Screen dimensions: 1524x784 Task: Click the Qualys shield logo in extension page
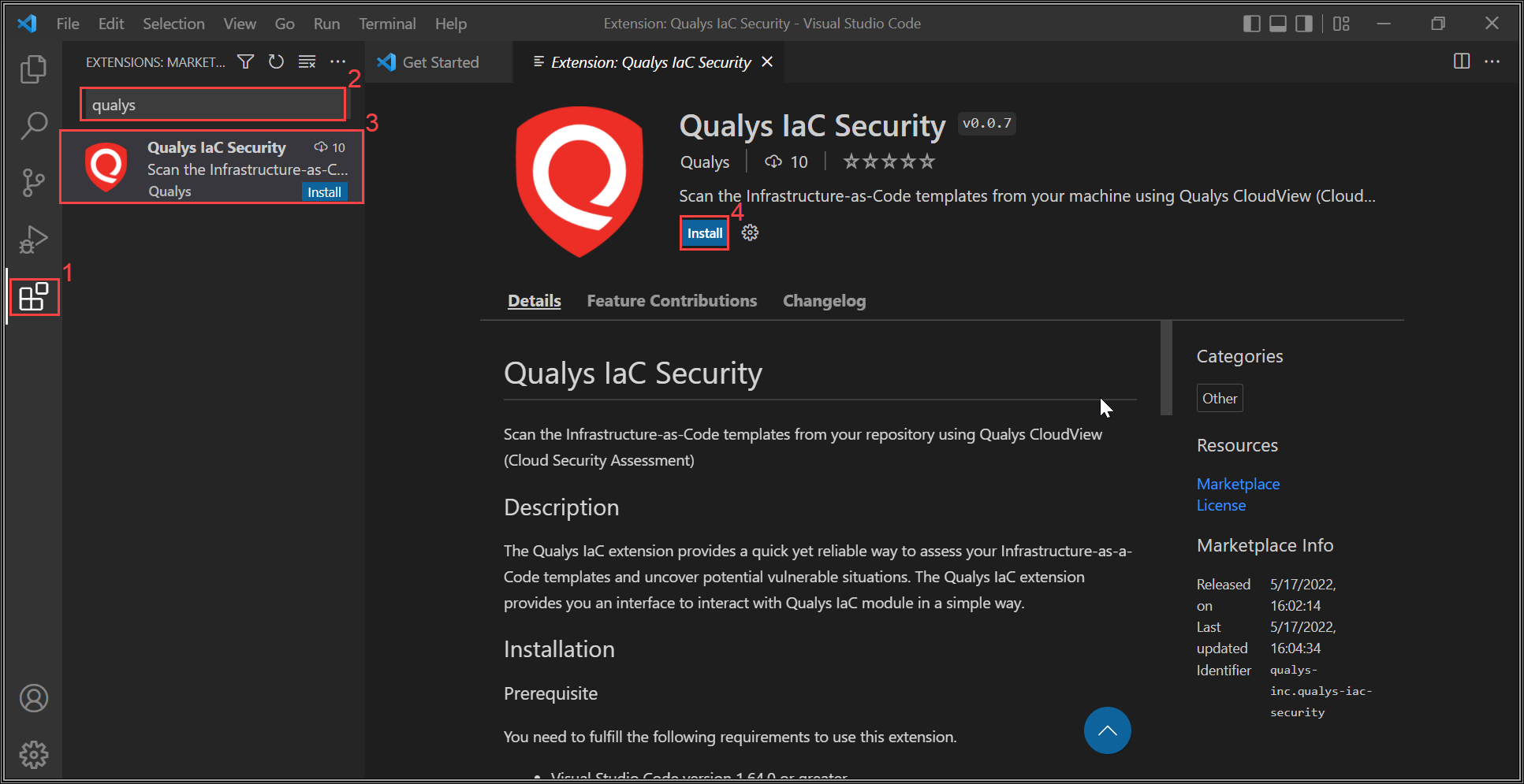click(x=579, y=182)
